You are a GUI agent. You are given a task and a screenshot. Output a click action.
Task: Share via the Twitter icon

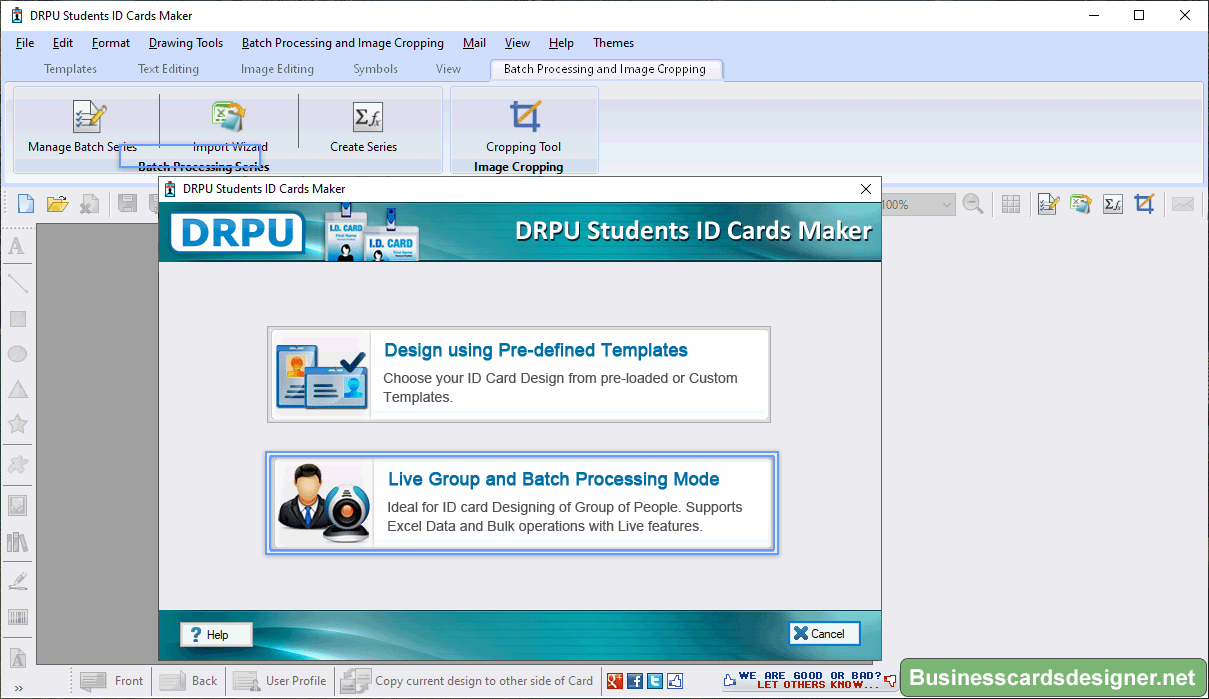point(655,681)
